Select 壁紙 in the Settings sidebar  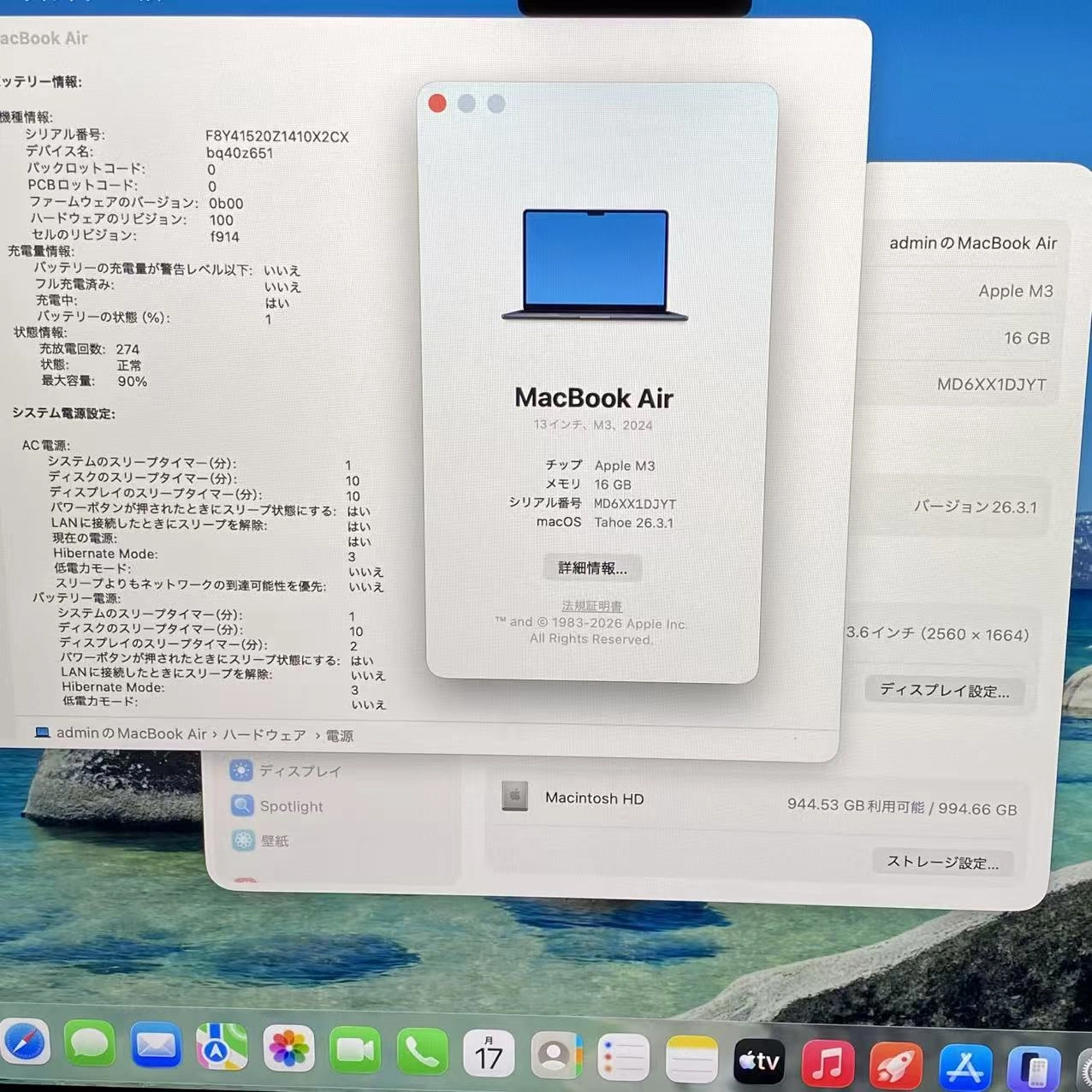pos(260,841)
